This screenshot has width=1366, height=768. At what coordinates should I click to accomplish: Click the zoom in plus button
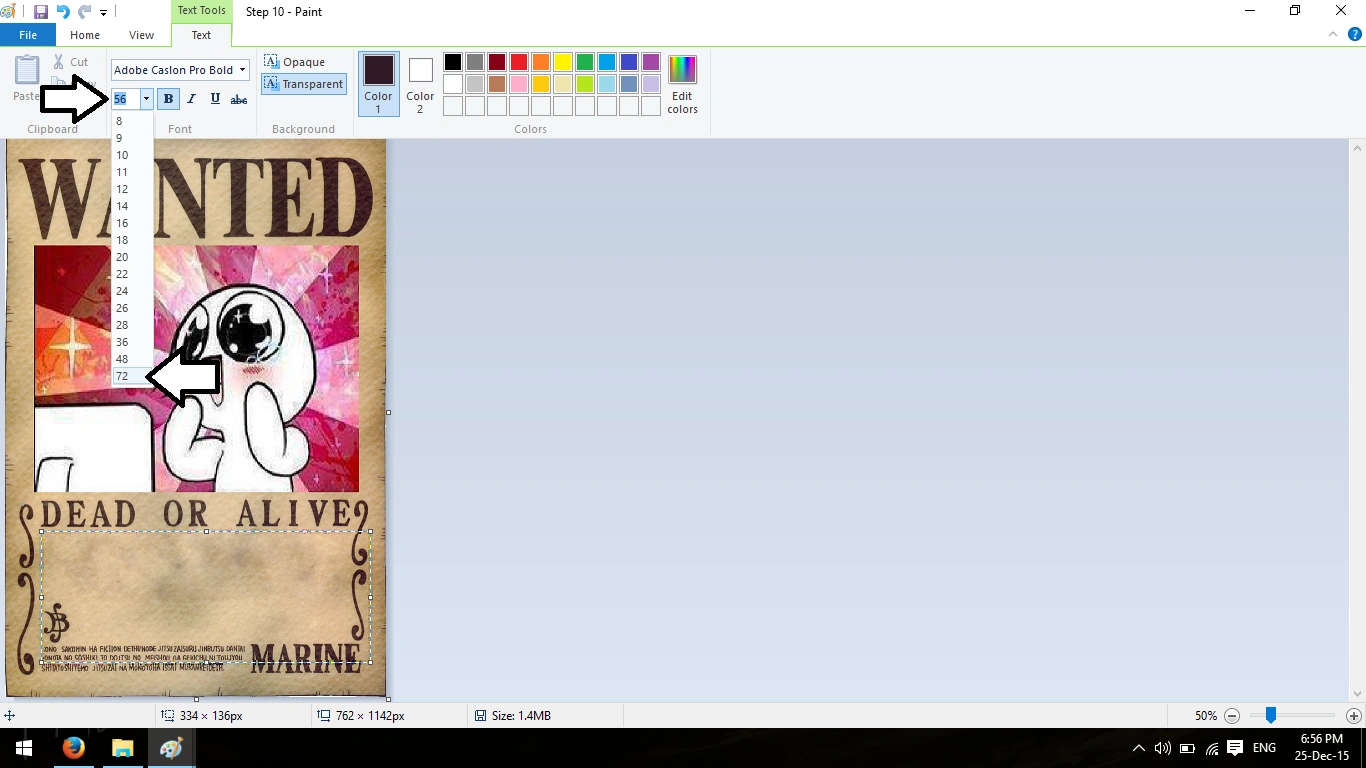1354,716
